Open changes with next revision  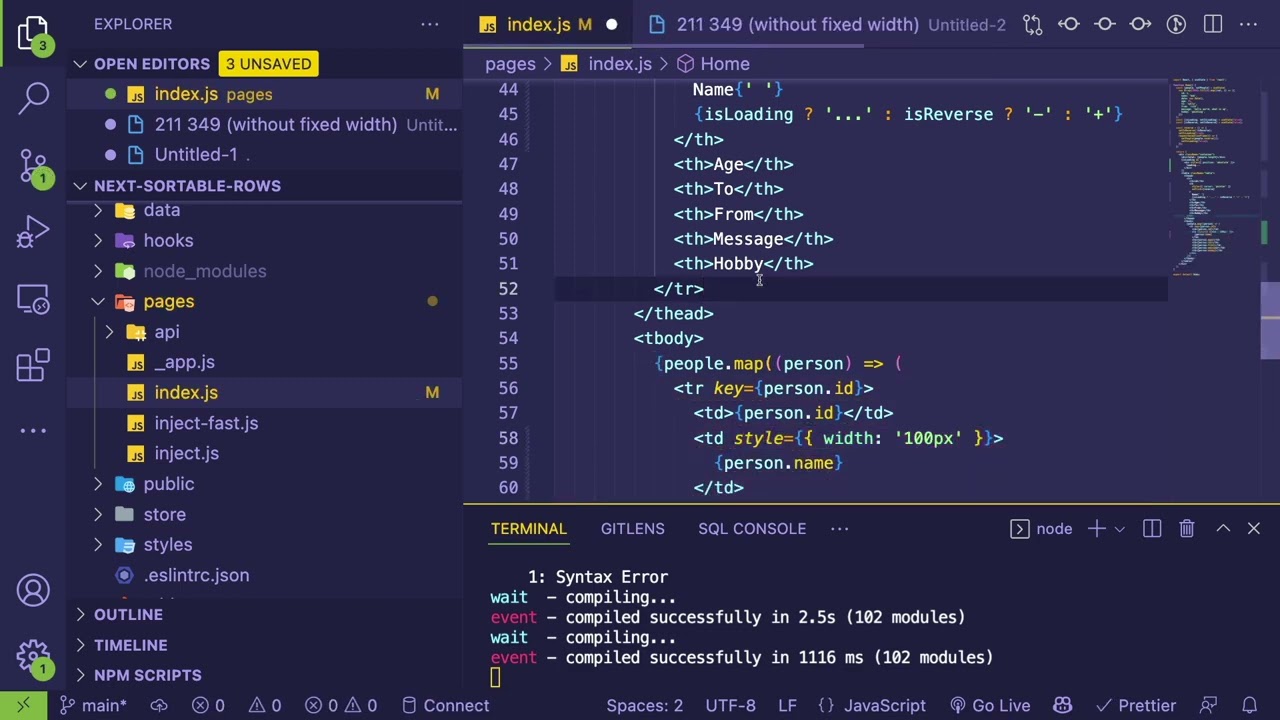(1141, 24)
